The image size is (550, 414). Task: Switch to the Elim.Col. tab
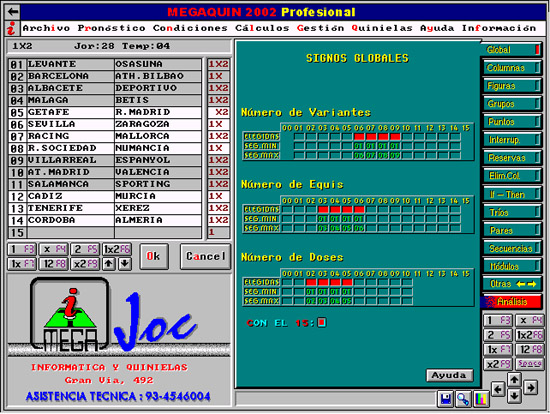(x=512, y=176)
